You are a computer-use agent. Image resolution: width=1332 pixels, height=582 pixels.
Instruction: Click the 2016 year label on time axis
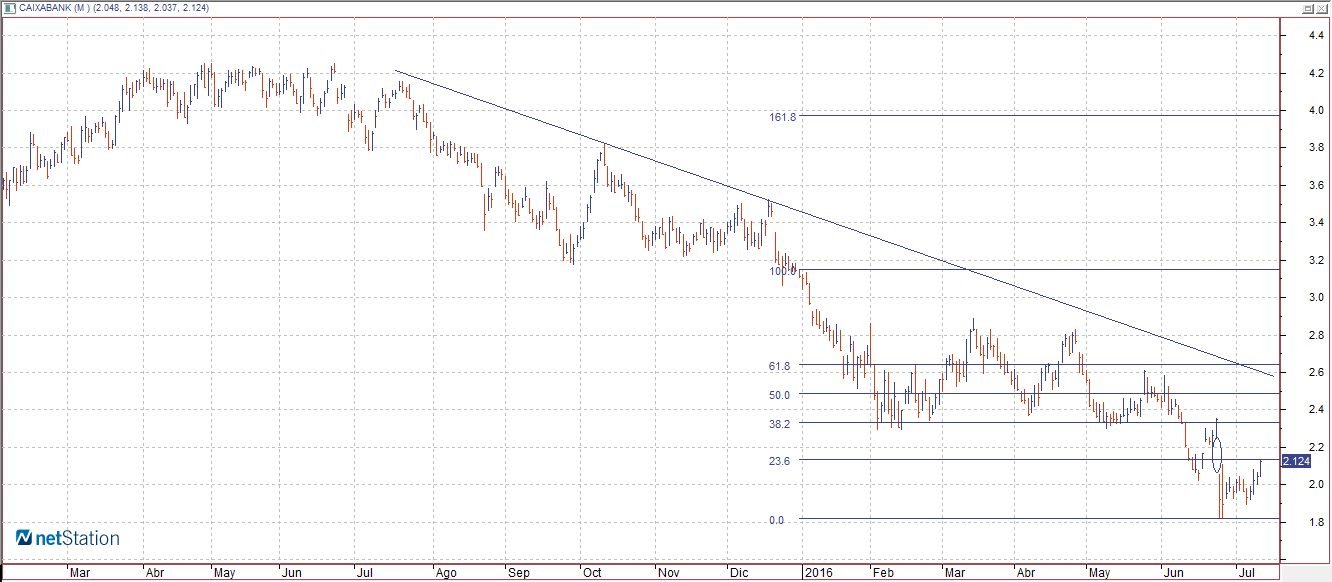(x=819, y=574)
